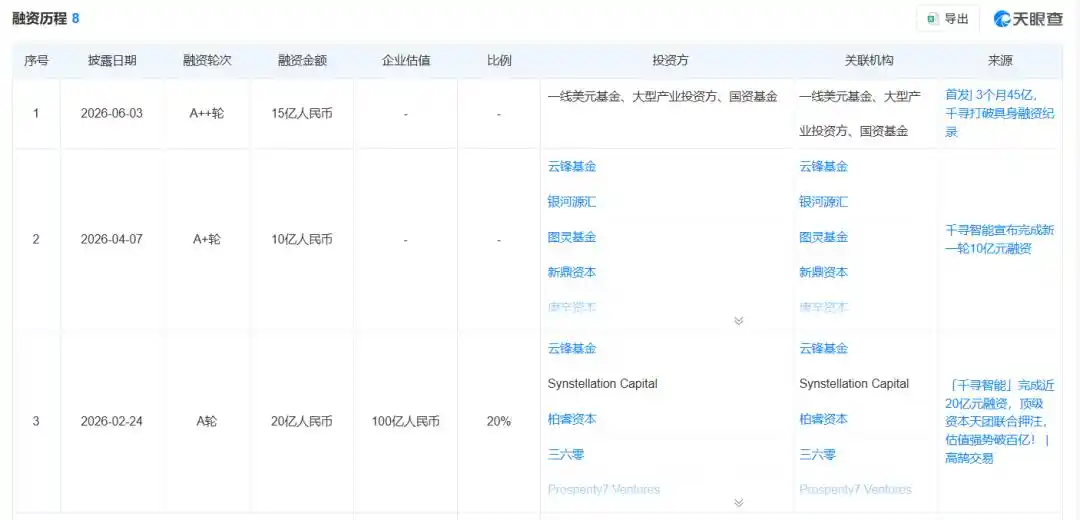
Task: Select the 15亿人民币 amount cell
Action: point(302,114)
